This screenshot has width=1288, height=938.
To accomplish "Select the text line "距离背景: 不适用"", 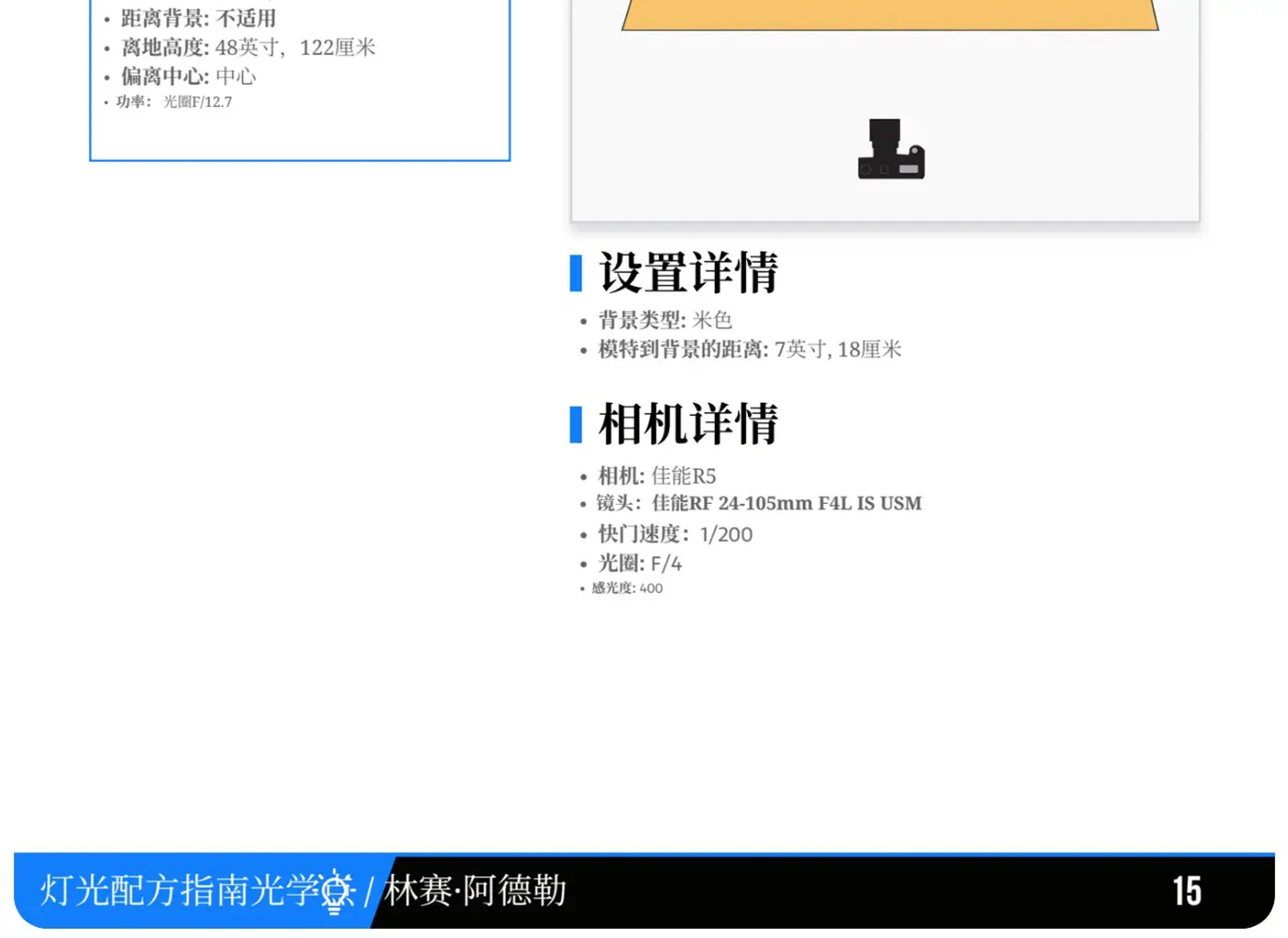I will [198, 18].
